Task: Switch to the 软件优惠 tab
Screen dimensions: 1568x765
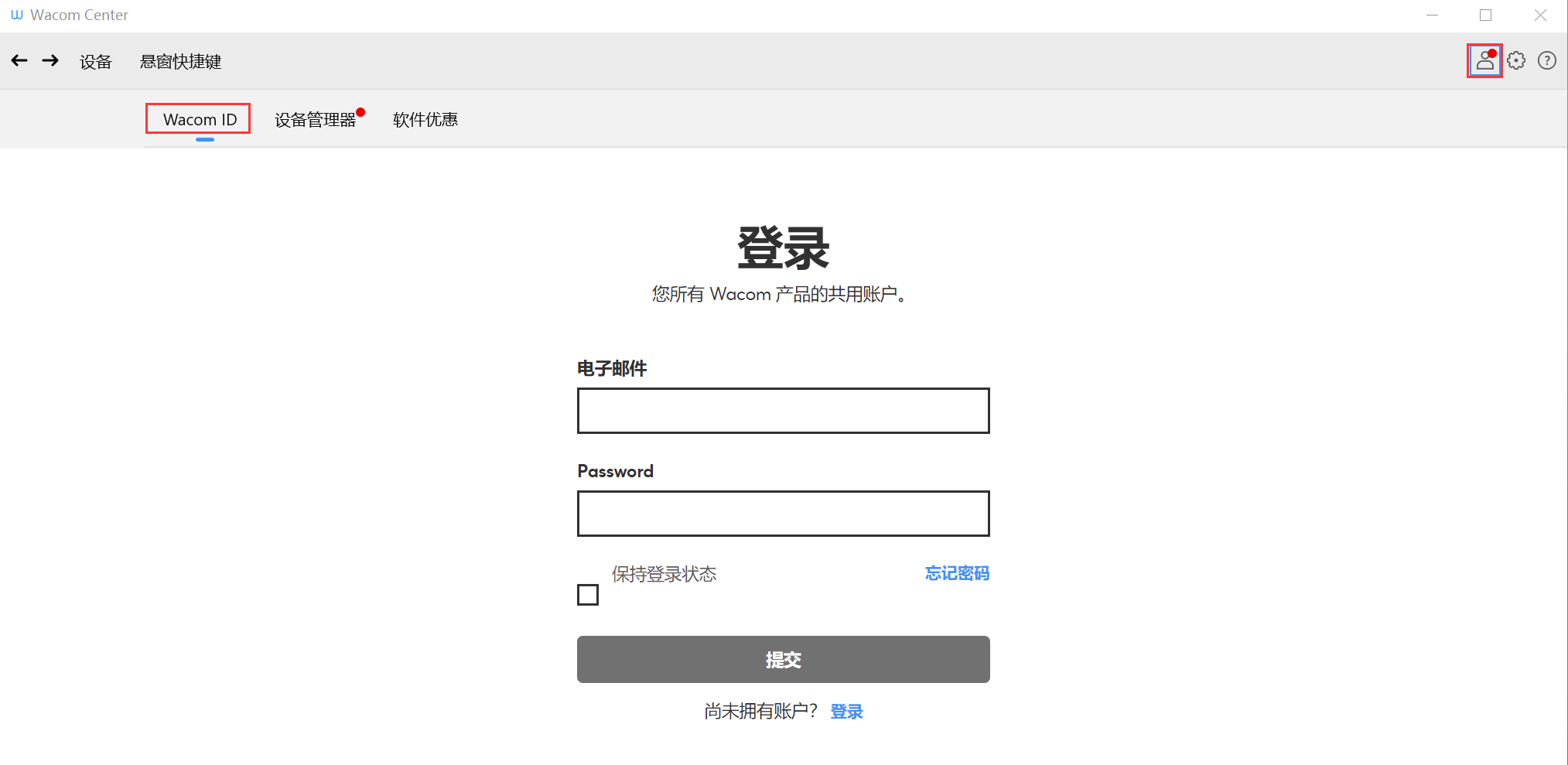Action: (425, 119)
